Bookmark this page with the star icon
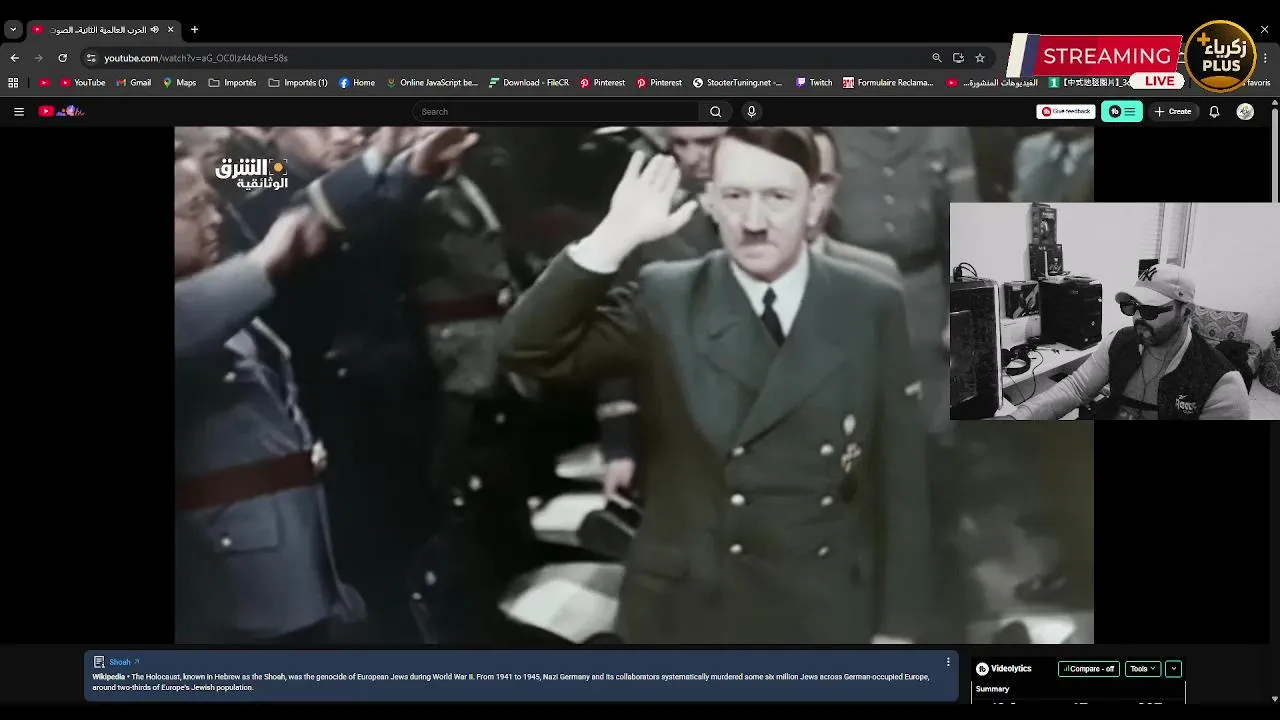 tap(980, 58)
